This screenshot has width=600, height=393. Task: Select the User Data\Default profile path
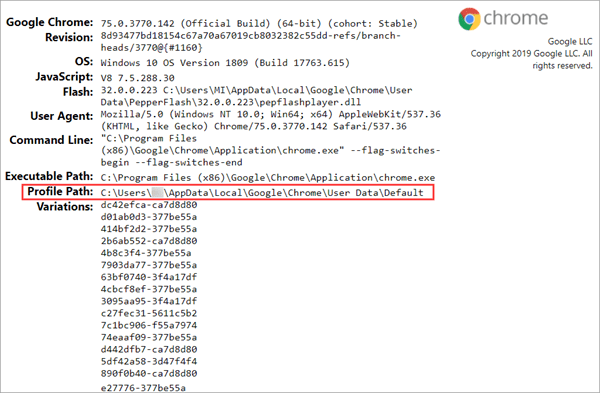pos(262,193)
